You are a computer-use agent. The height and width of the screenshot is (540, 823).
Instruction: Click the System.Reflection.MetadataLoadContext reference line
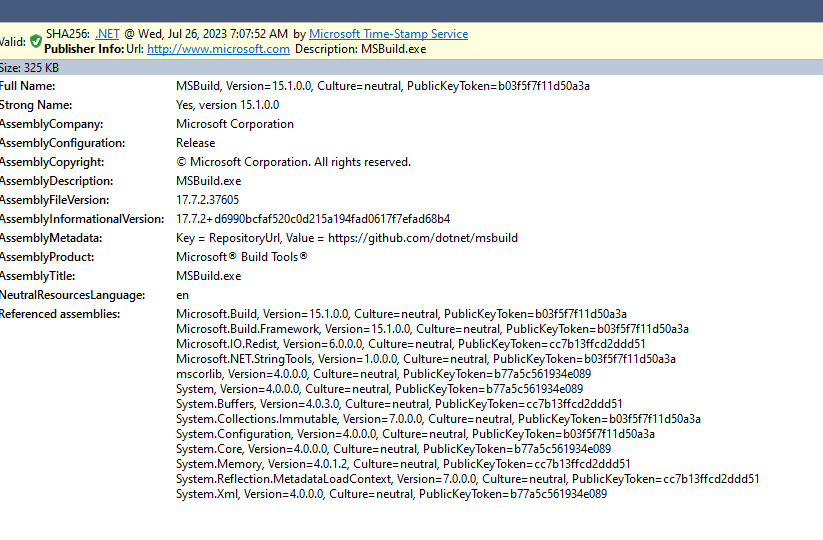tap(467, 479)
